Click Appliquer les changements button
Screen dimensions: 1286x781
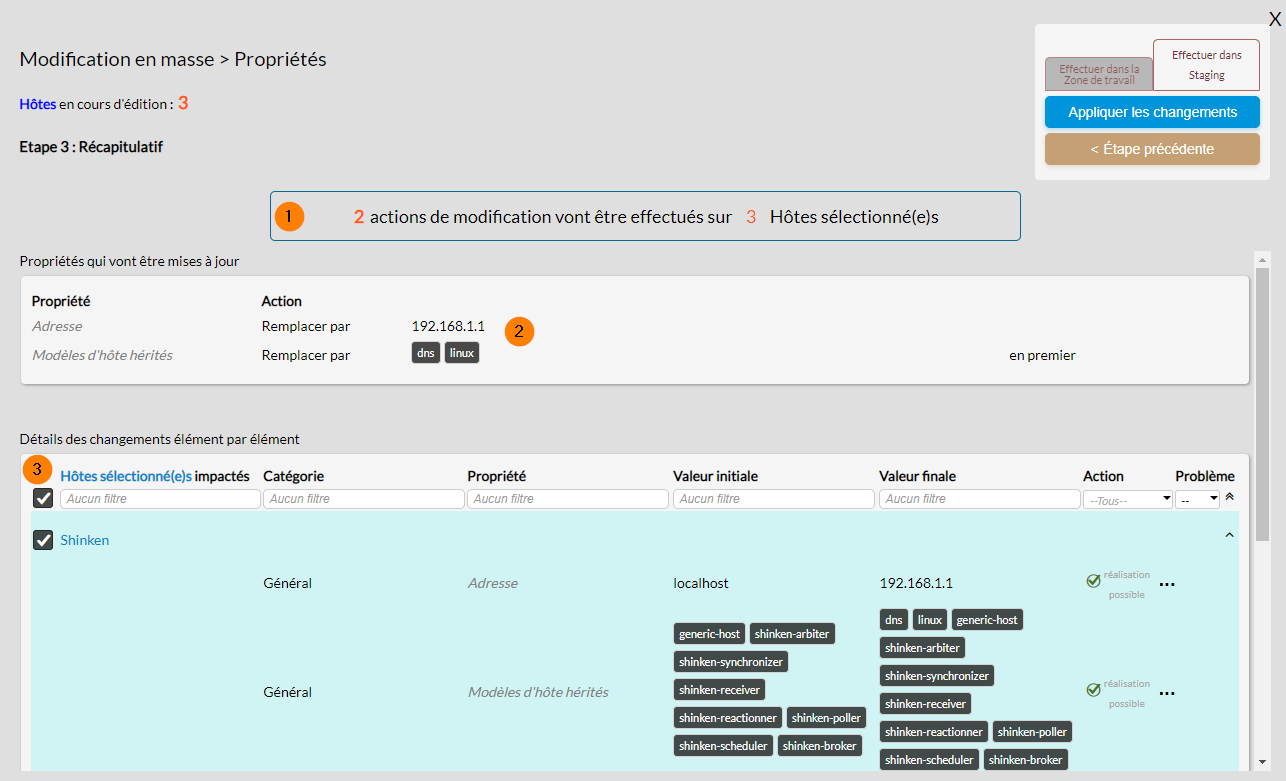(1152, 112)
